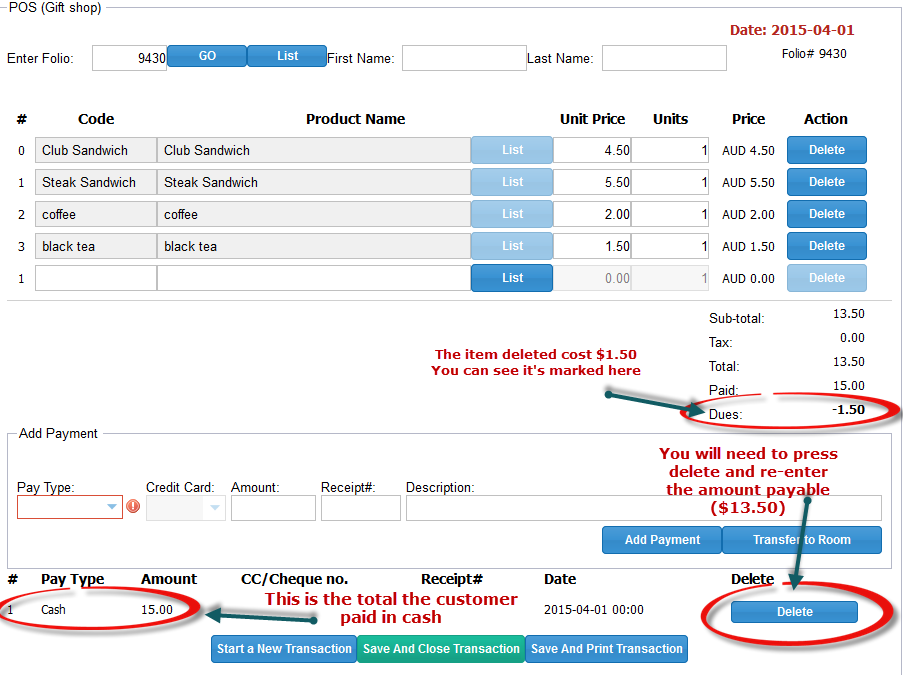
Task: Click into the First Name field
Action: tap(464, 58)
